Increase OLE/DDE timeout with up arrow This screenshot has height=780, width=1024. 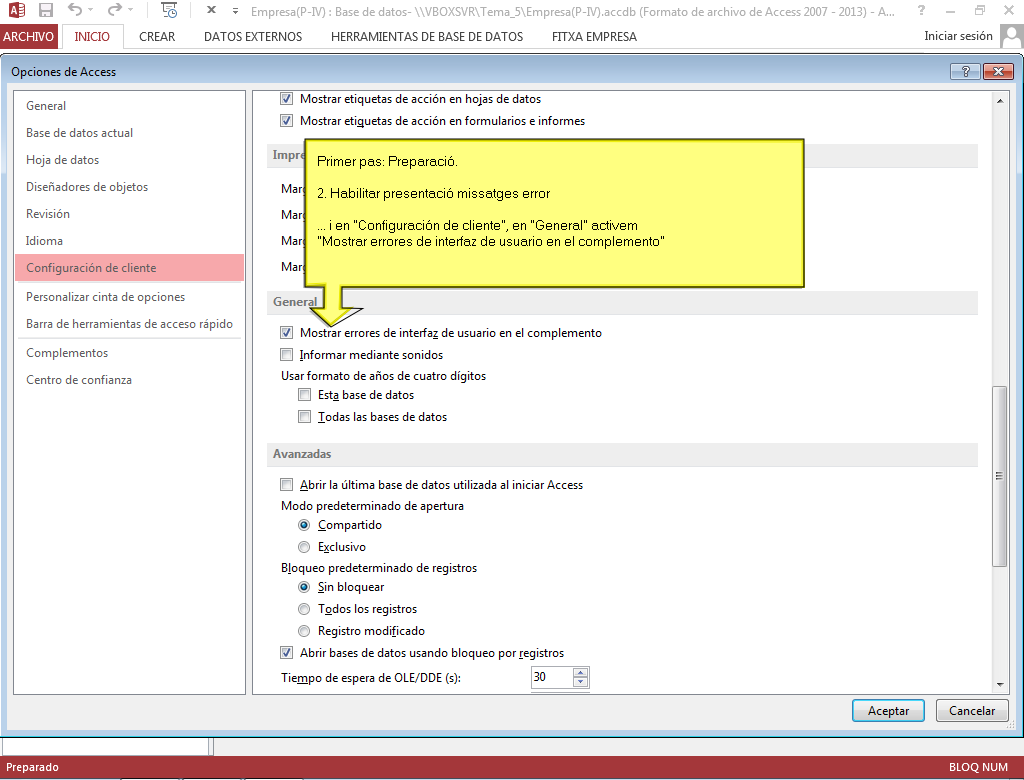pyautogui.click(x=581, y=673)
